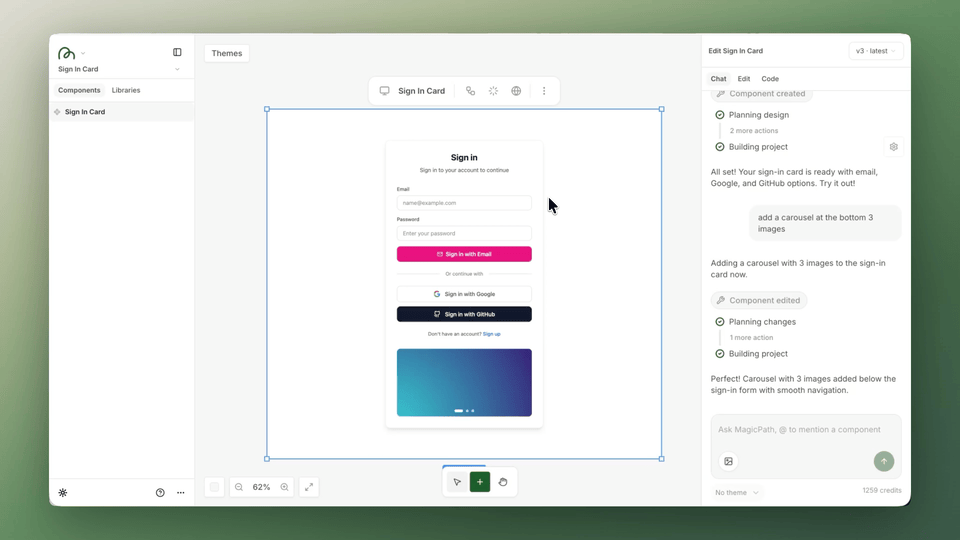Switch to the Libraries tab

126,90
